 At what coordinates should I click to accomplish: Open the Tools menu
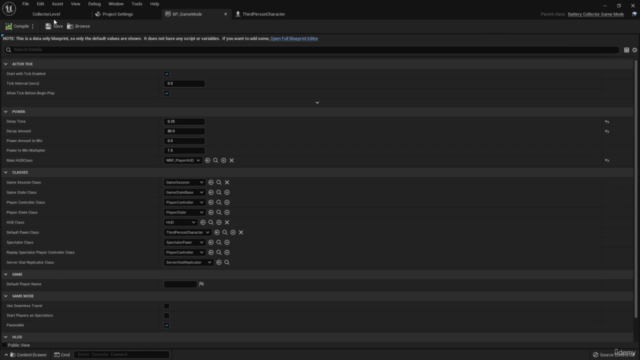(x=137, y=4)
